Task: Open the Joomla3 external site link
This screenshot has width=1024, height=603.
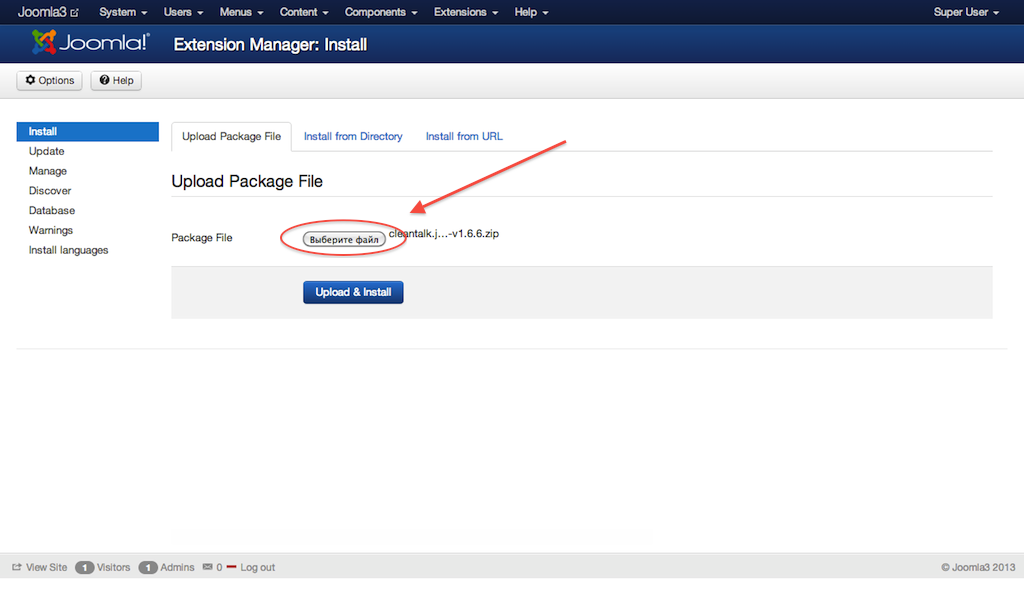Action: (47, 12)
